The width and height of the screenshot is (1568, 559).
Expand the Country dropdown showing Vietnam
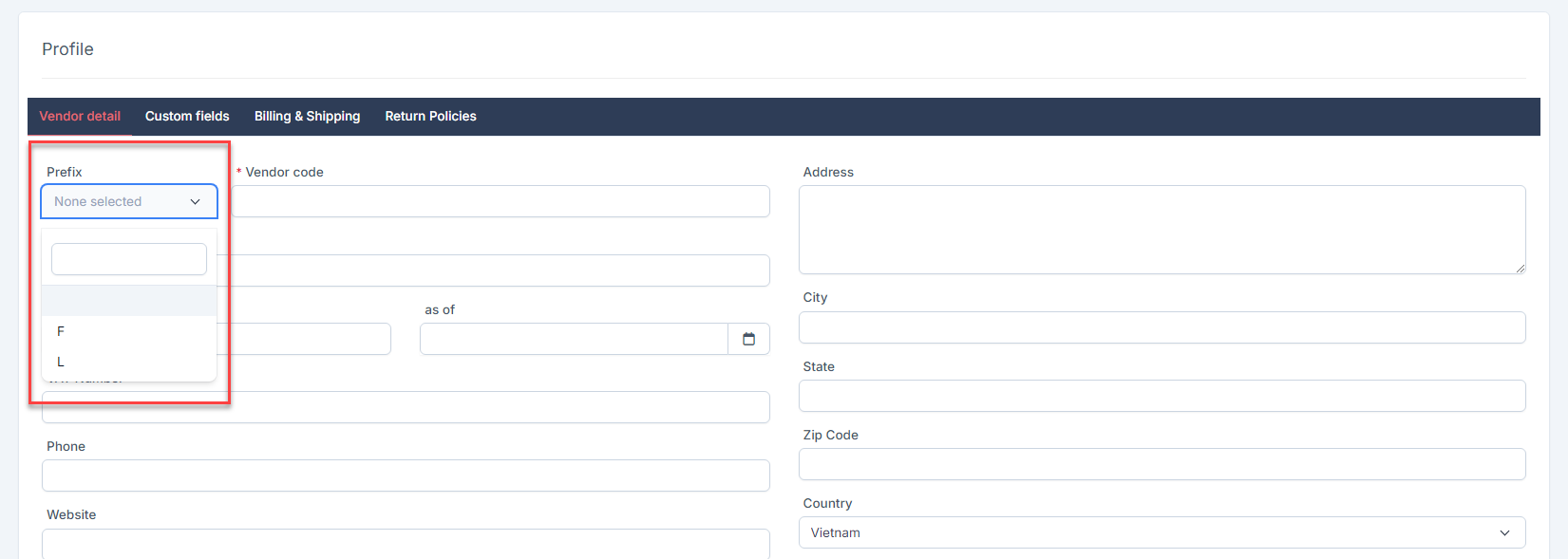click(1162, 532)
